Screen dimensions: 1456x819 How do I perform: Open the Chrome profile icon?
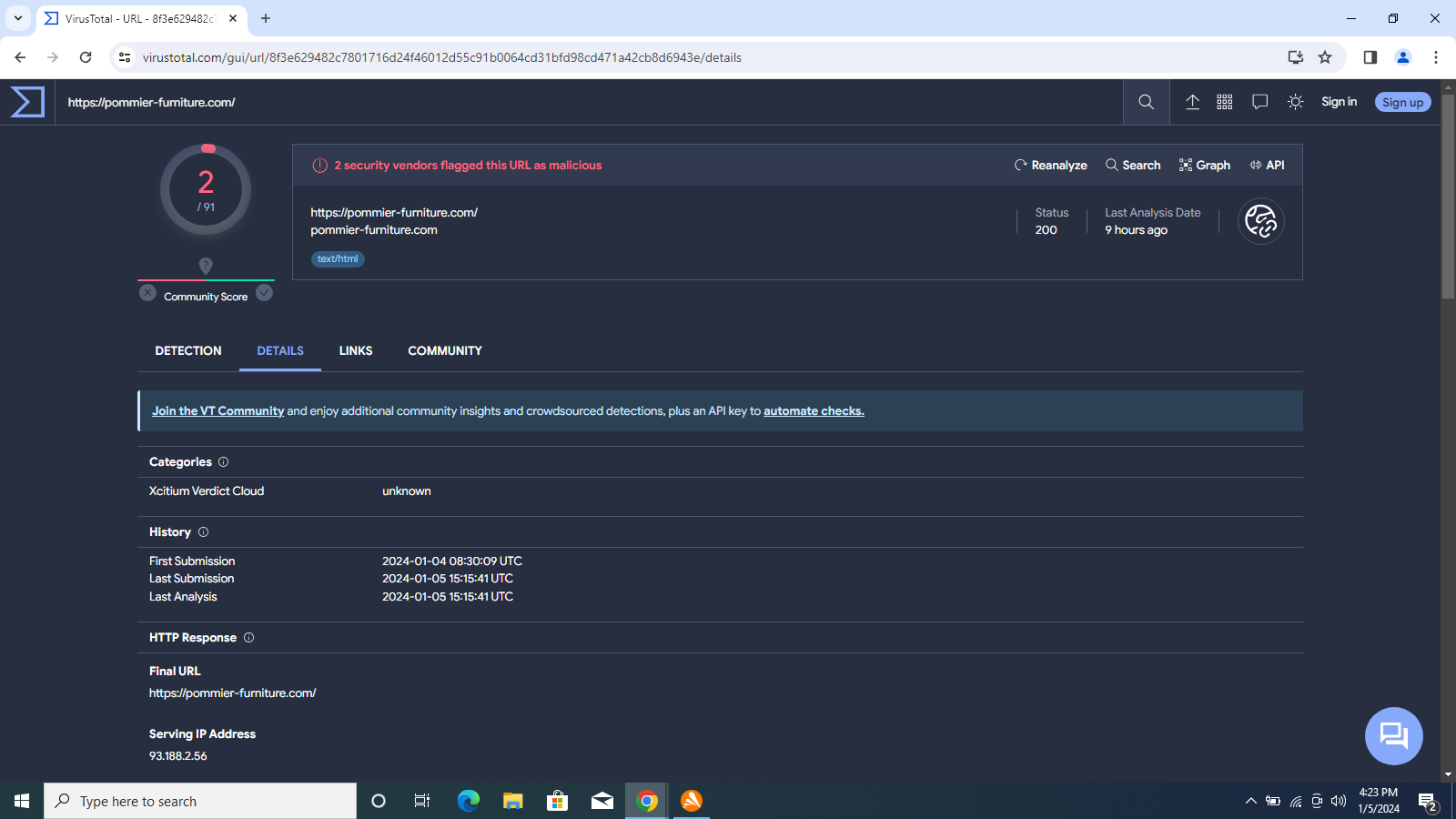click(1402, 57)
